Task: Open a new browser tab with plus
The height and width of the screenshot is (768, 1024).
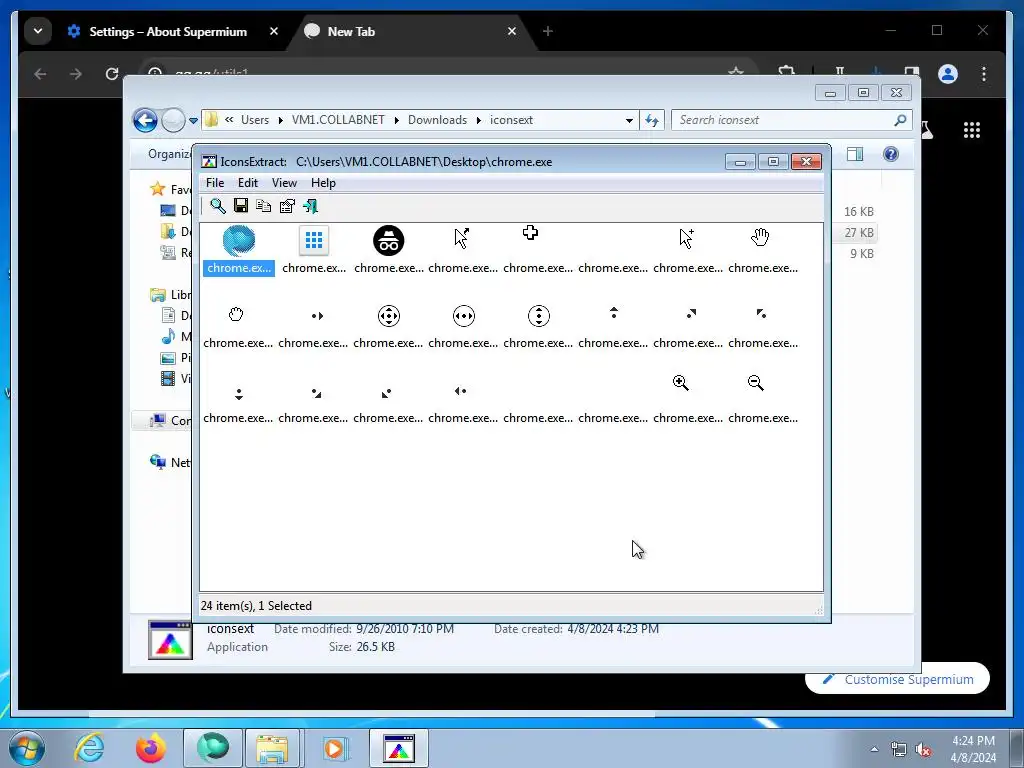Action: tap(547, 31)
